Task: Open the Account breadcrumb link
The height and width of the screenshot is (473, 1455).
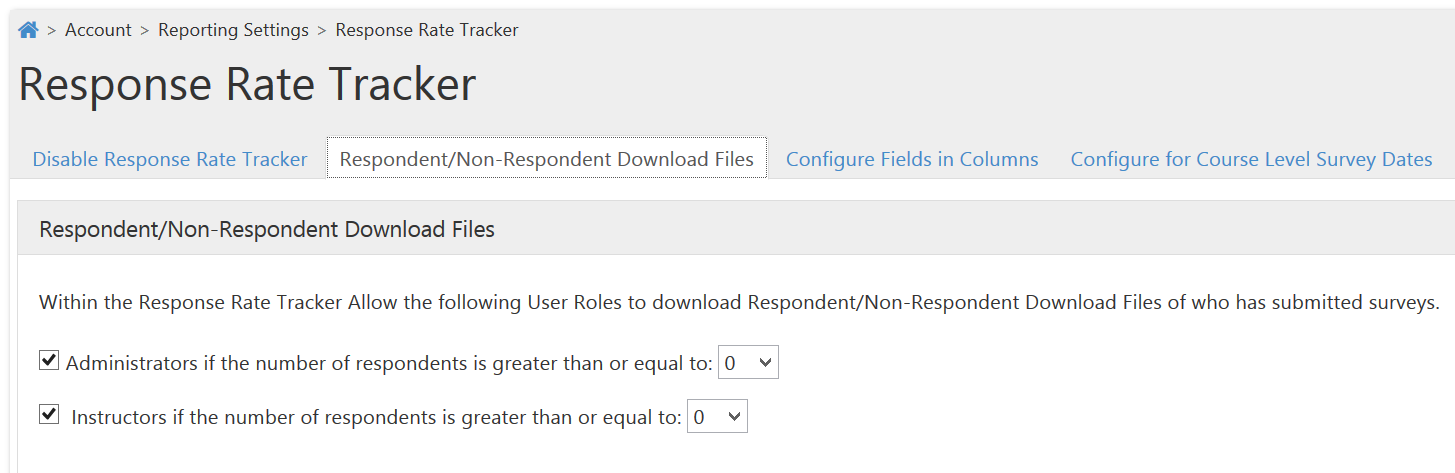Action: point(98,30)
